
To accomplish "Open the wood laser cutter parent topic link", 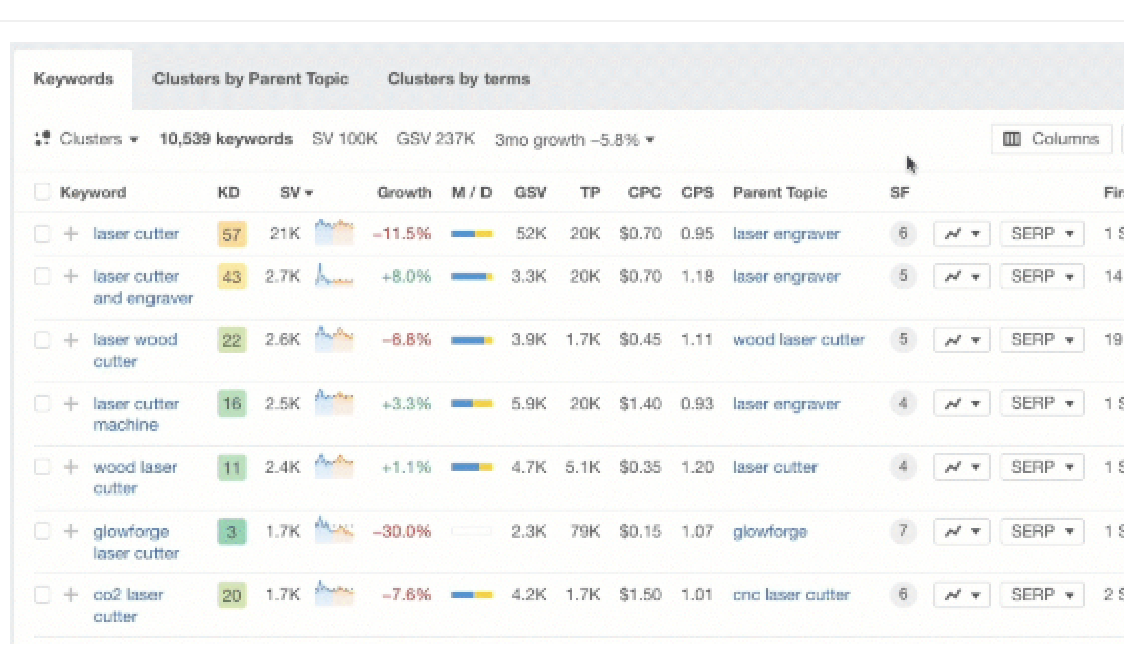I will coord(798,340).
